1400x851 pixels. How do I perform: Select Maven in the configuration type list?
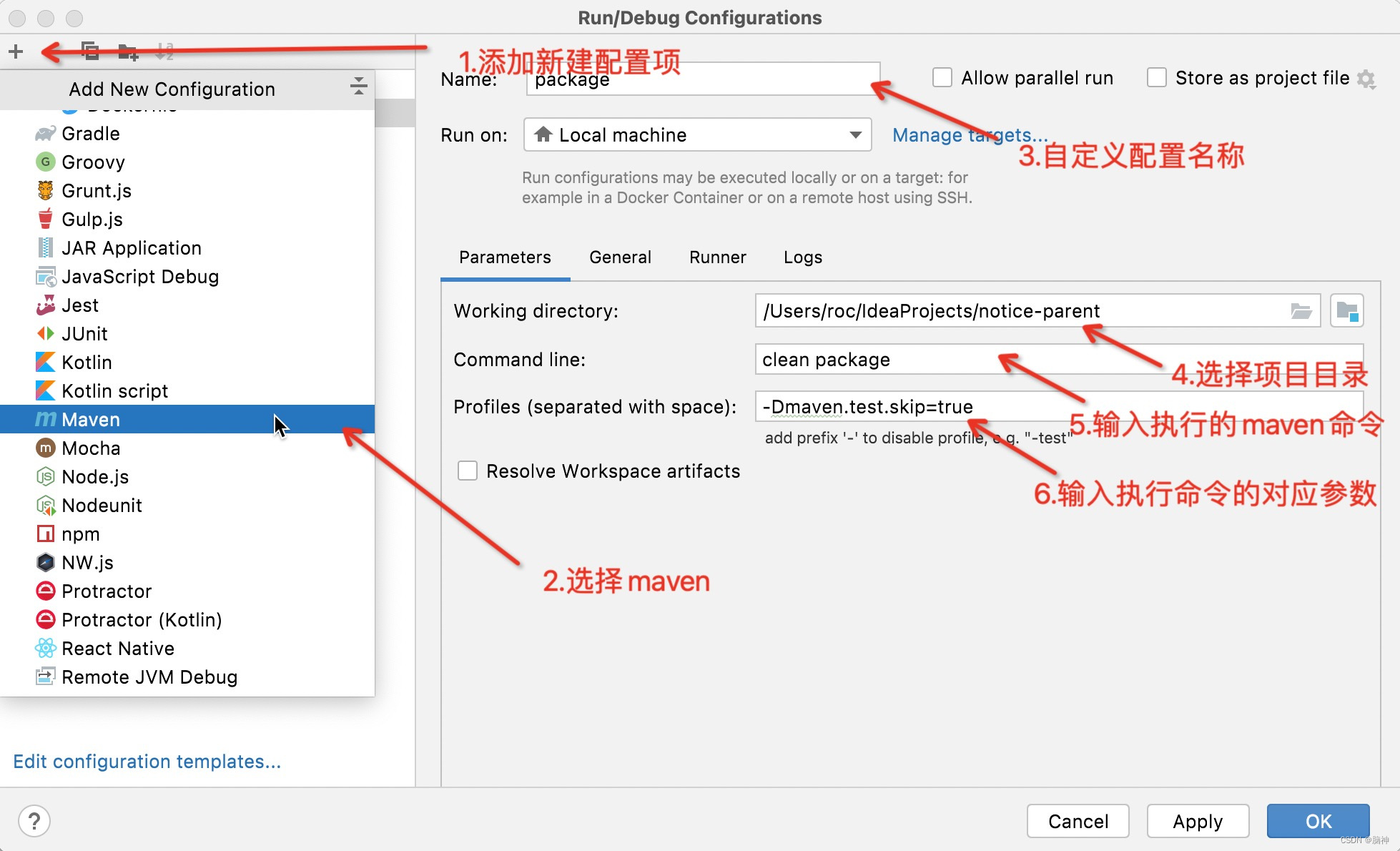tap(91, 420)
